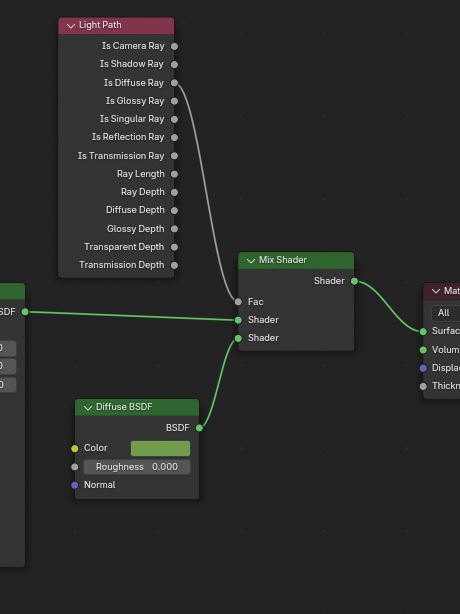460x614 pixels.
Task: Select the Diffuse BSDF node title
Action: [x=124, y=407]
